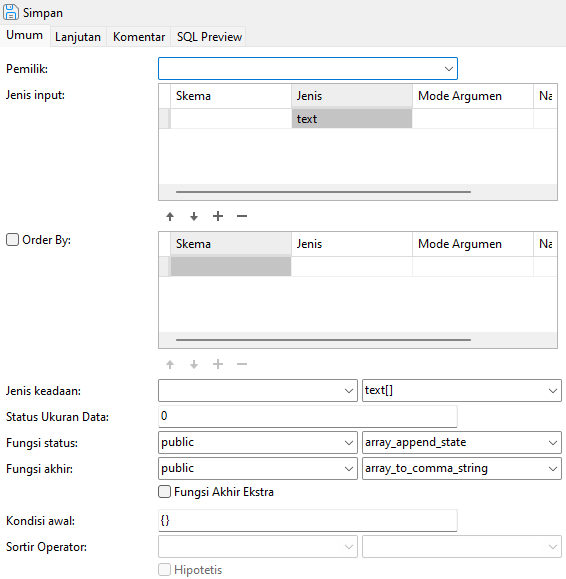The image size is (566, 579).
Task: Move input type row up arrow
Action: [170, 216]
